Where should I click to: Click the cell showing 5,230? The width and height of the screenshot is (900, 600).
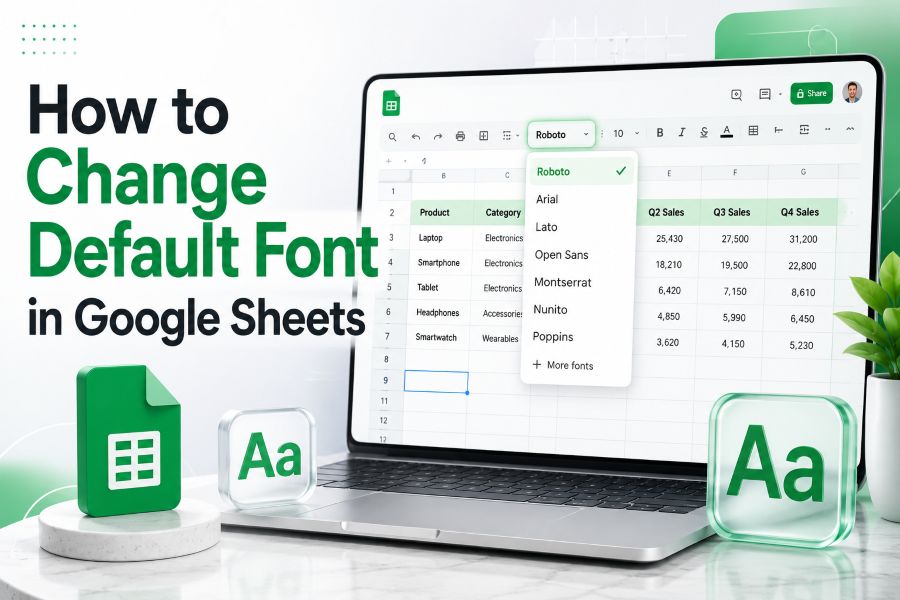pyautogui.click(x=800, y=346)
